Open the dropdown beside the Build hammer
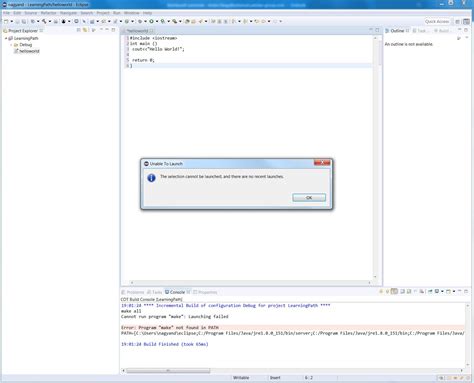This screenshot has width=474, height=383. 50,21
